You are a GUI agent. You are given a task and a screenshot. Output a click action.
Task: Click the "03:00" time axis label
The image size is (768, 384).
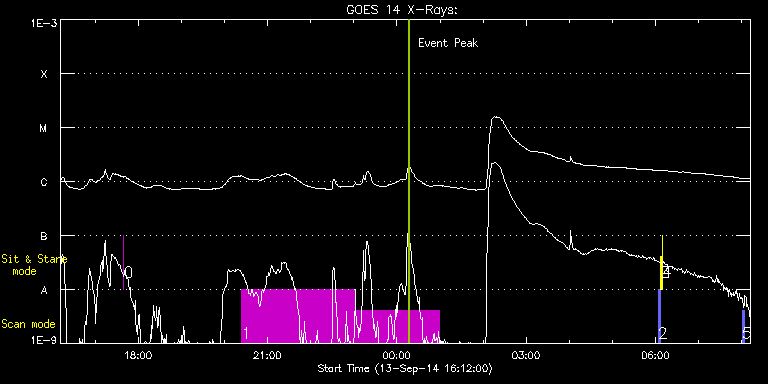[x=527, y=355]
